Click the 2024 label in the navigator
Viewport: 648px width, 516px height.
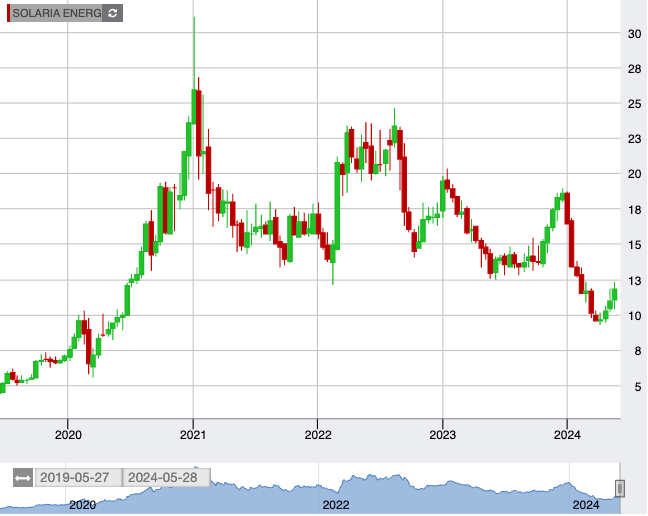(x=586, y=505)
